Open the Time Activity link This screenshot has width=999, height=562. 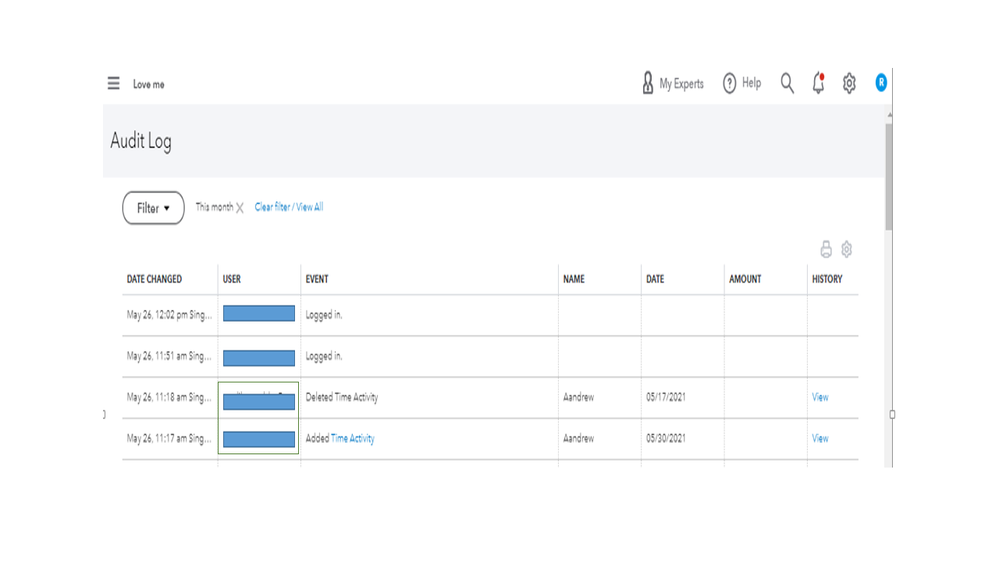pos(353,438)
